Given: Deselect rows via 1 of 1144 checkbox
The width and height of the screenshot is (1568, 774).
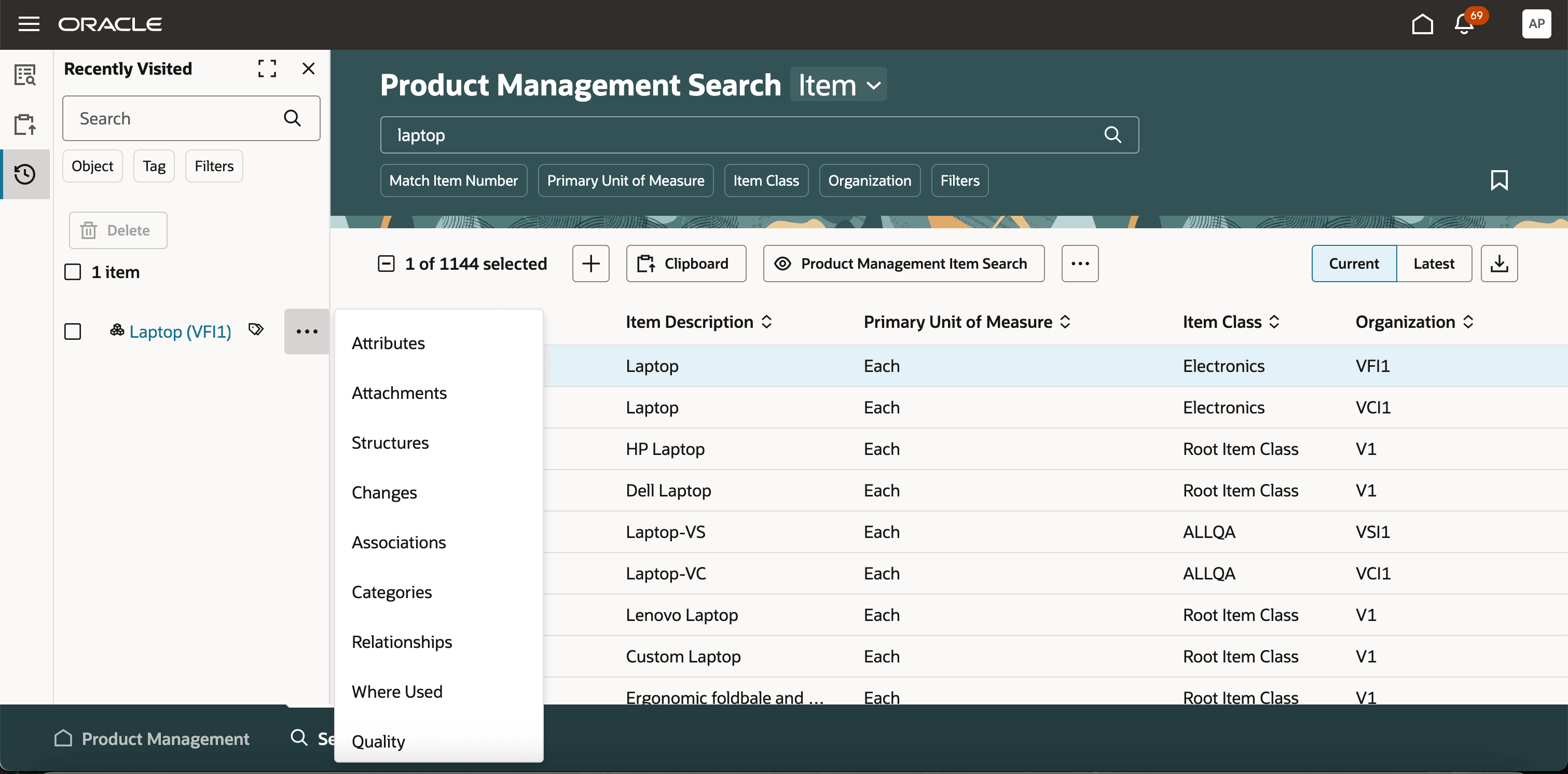Looking at the screenshot, I should point(387,264).
